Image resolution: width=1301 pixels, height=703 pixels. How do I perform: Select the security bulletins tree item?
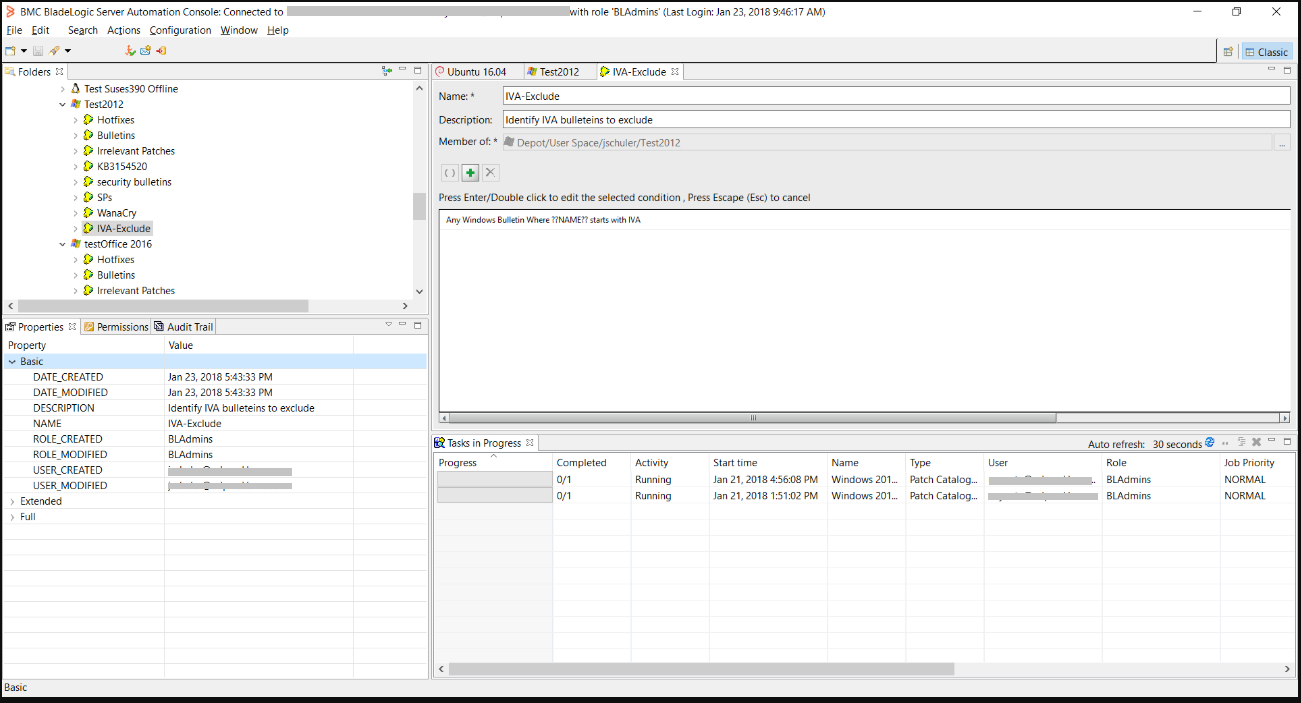[x=134, y=182]
